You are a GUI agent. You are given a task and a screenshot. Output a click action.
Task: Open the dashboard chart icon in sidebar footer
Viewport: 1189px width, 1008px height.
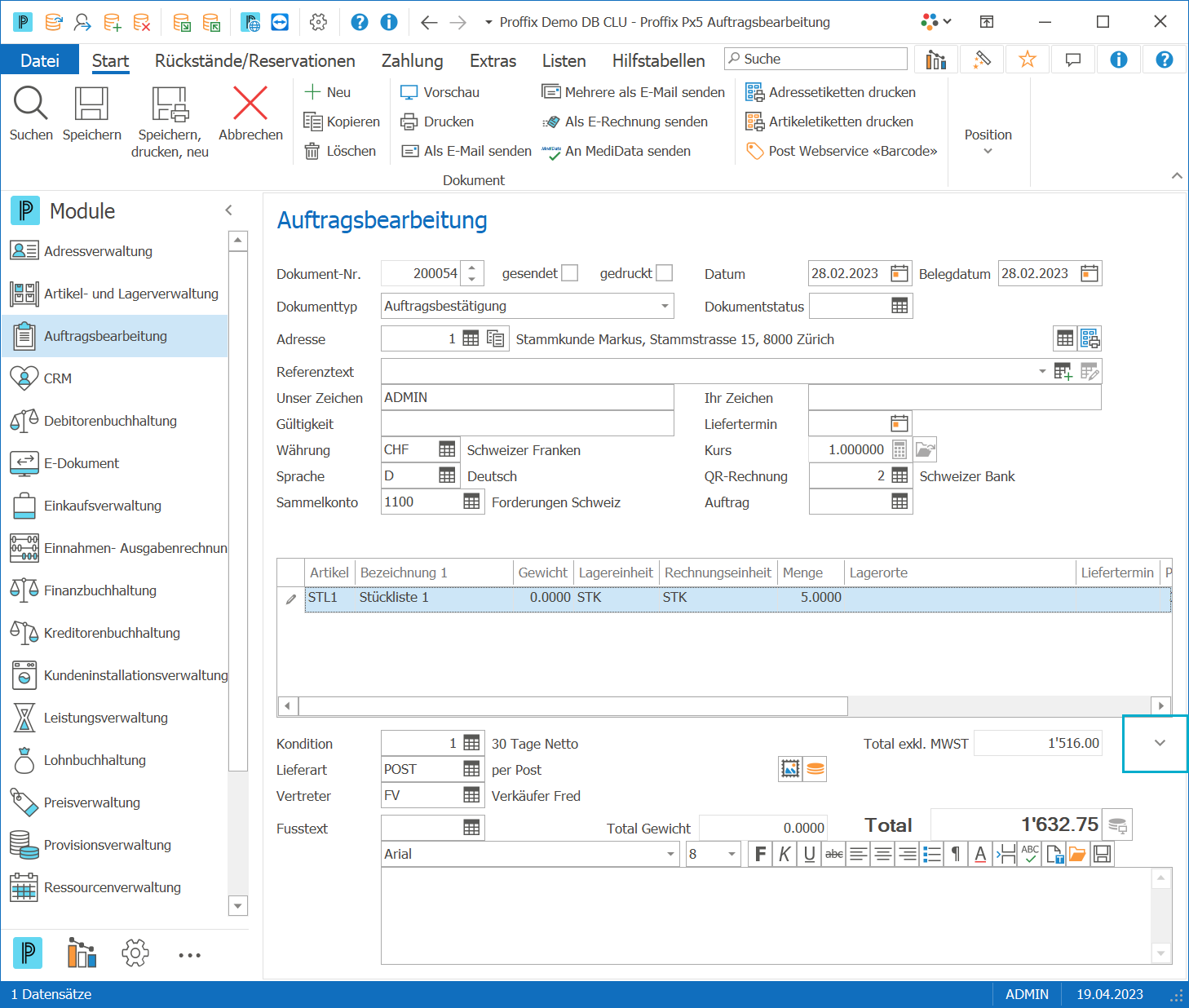(82, 953)
